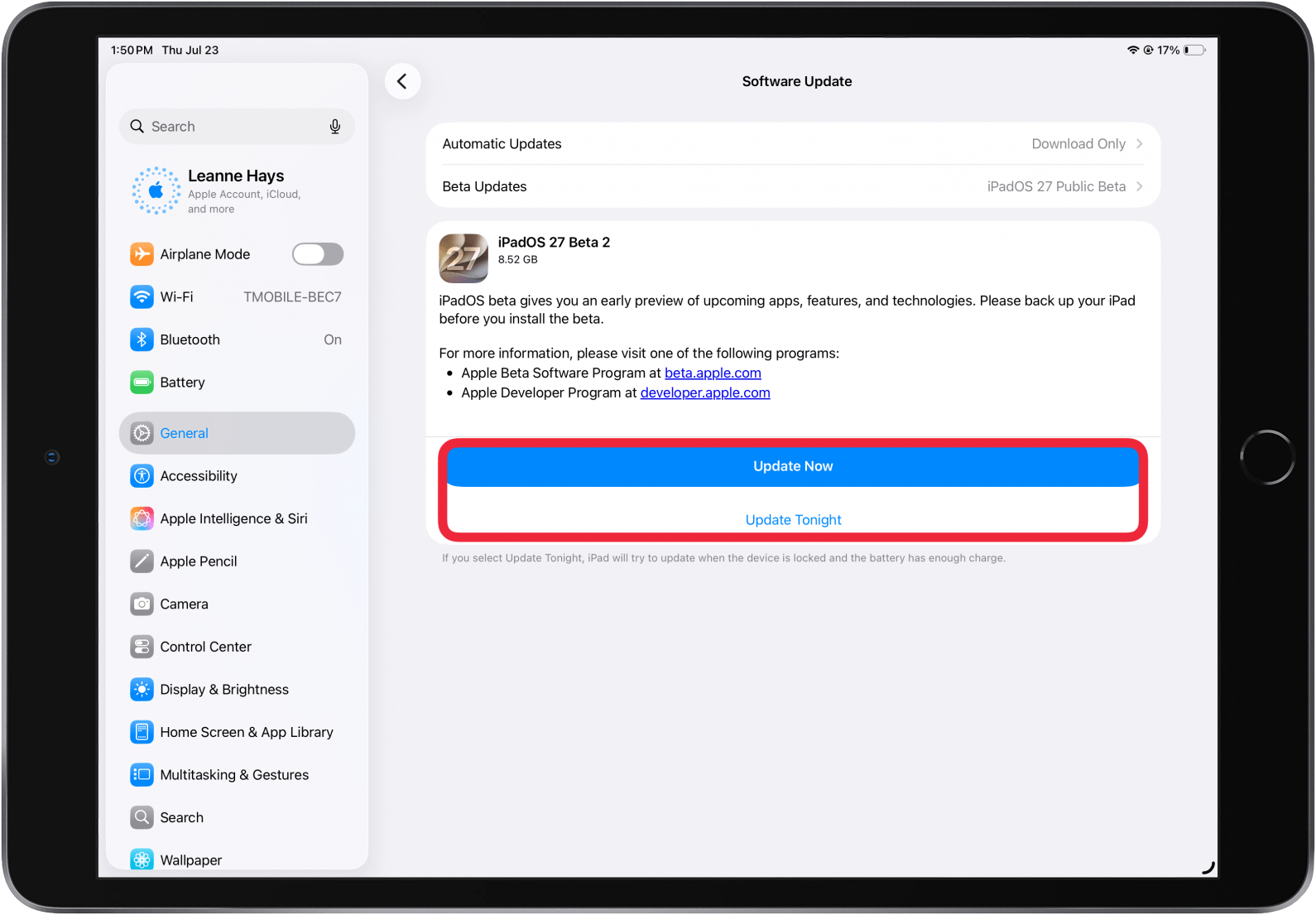Tap the Home Screen & App Library icon
The image size is (1316, 915).
click(x=142, y=732)
